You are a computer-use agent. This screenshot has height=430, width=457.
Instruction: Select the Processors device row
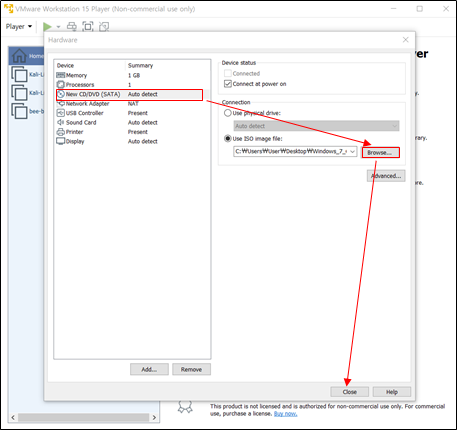coord(132,85)
